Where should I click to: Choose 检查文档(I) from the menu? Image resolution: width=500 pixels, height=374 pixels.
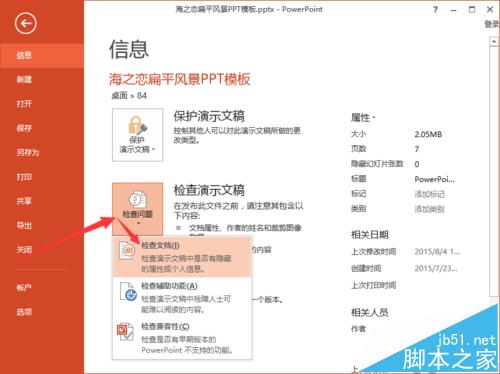(182, 256)
